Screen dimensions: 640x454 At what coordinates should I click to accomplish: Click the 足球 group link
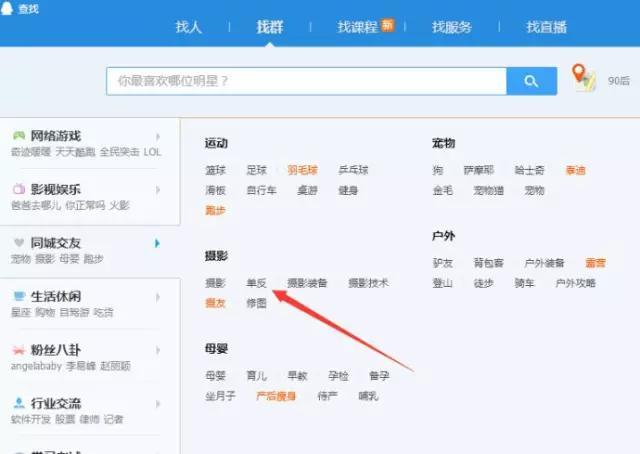tap(257, 170)
